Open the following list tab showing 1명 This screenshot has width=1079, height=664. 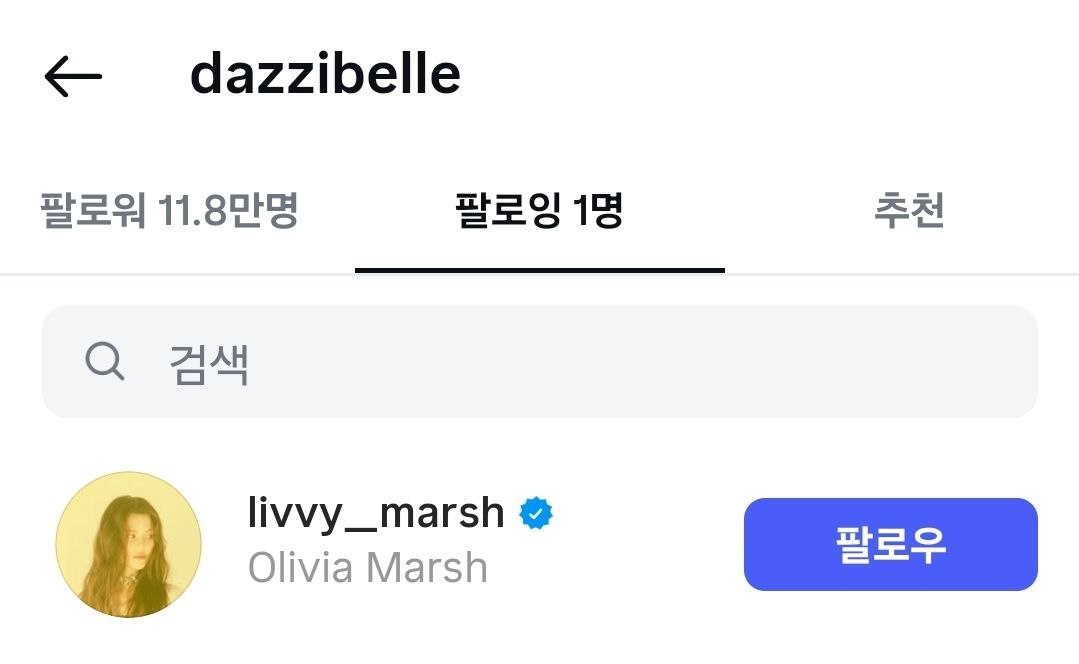tap(540, 211)
